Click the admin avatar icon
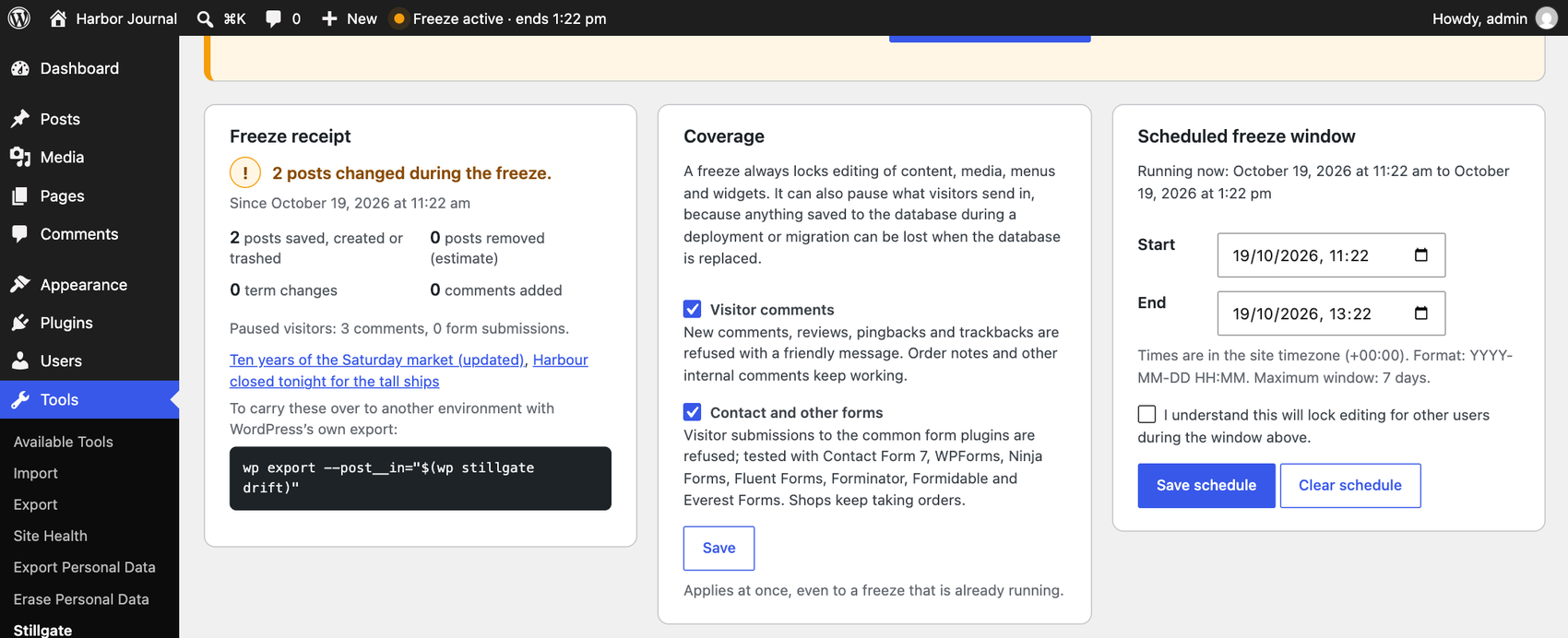1568x638 pixels. click(x=1547, y=18)
